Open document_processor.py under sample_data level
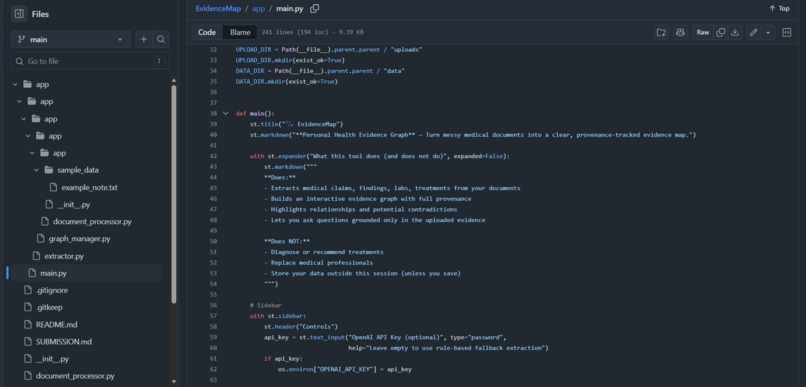Image resolution: width=806 pixels, height=387 pixels. tap(92, 222)
